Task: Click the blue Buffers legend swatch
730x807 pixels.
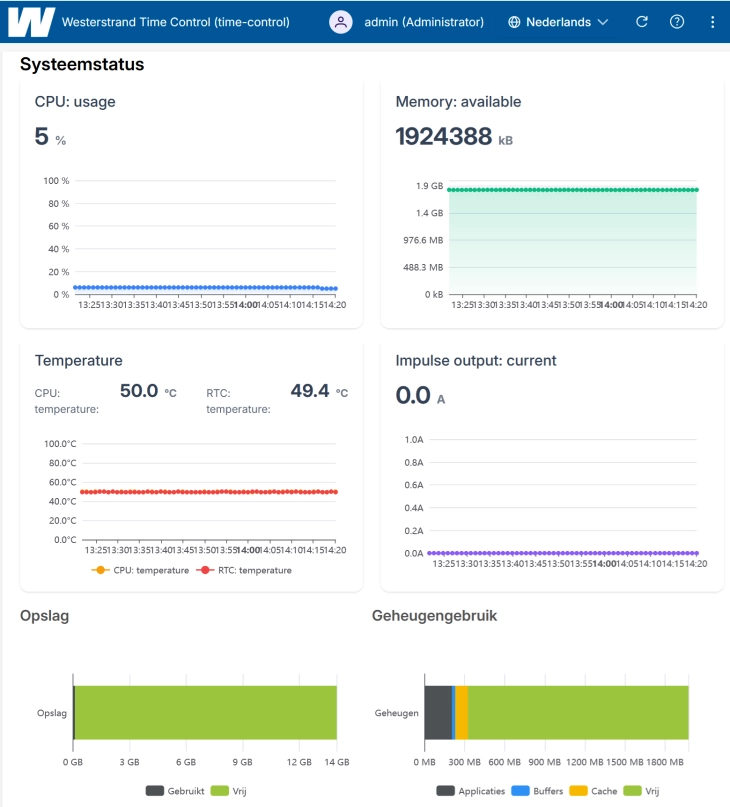Action: click(x=520, y=791)
